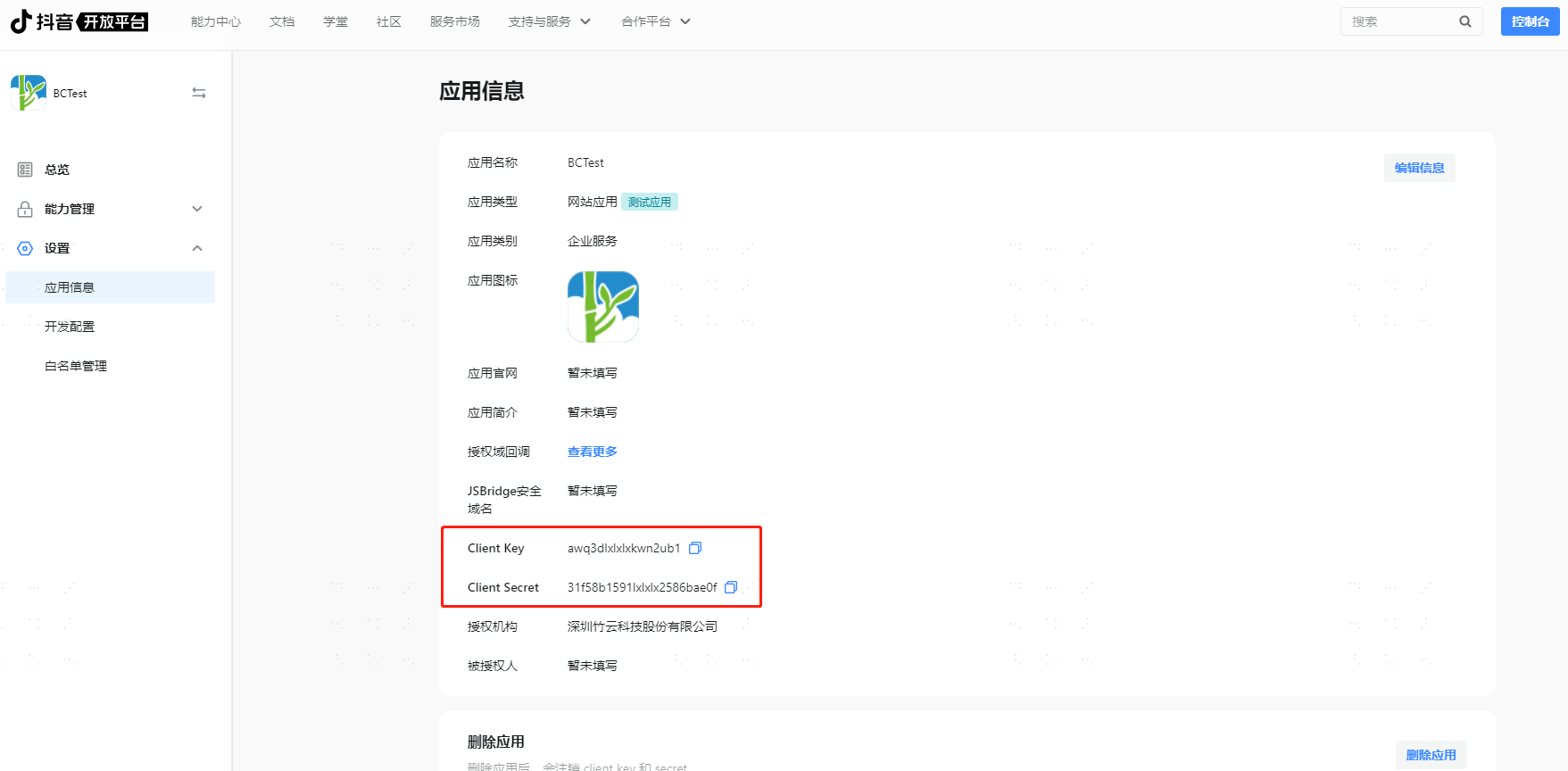The height and width of the screenshot is (771, 1568).
Task: Click the 控制台 button
Action: 1530,21
